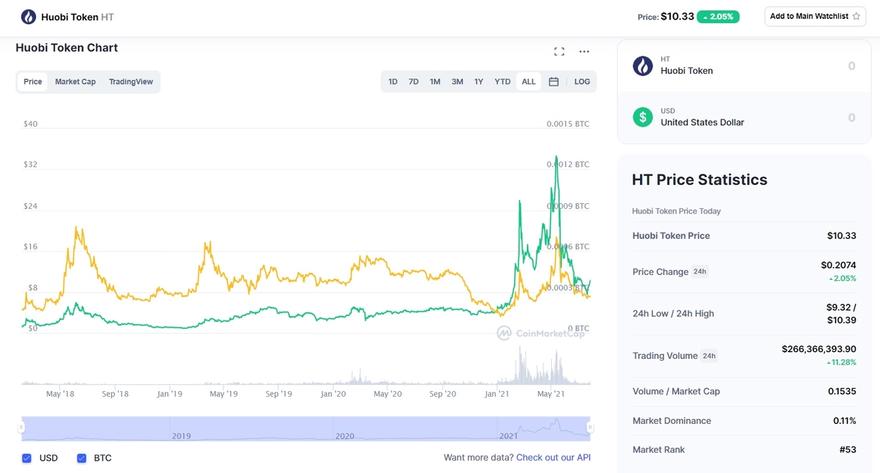Click the Volume / Market Cap 0.1535 value

(842, 392)
